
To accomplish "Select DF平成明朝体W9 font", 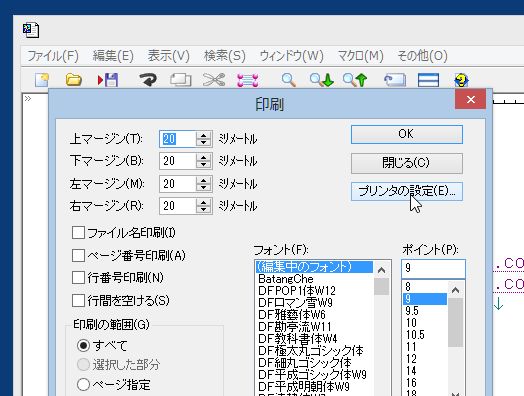I will pos(314,387).
